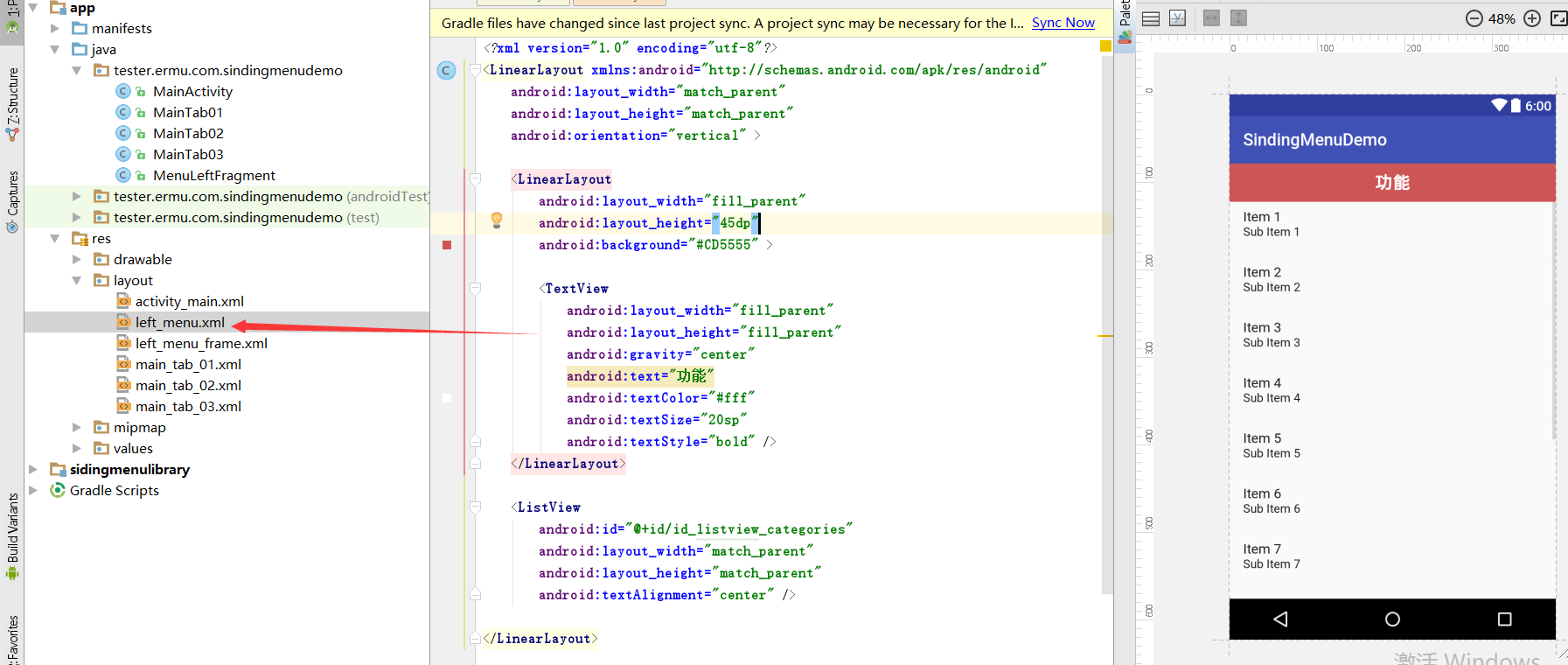Click the preview home circle button

coord(1392,619)
